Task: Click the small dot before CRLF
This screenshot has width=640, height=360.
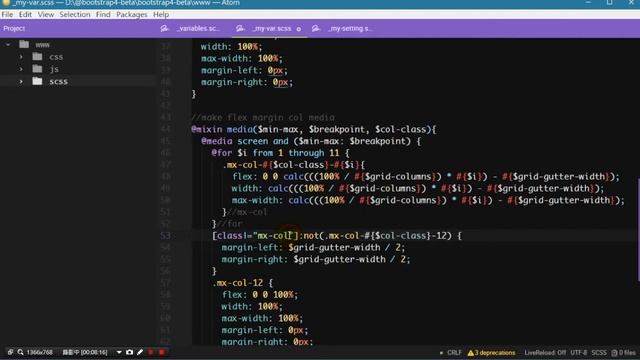Action: (441, 353)
